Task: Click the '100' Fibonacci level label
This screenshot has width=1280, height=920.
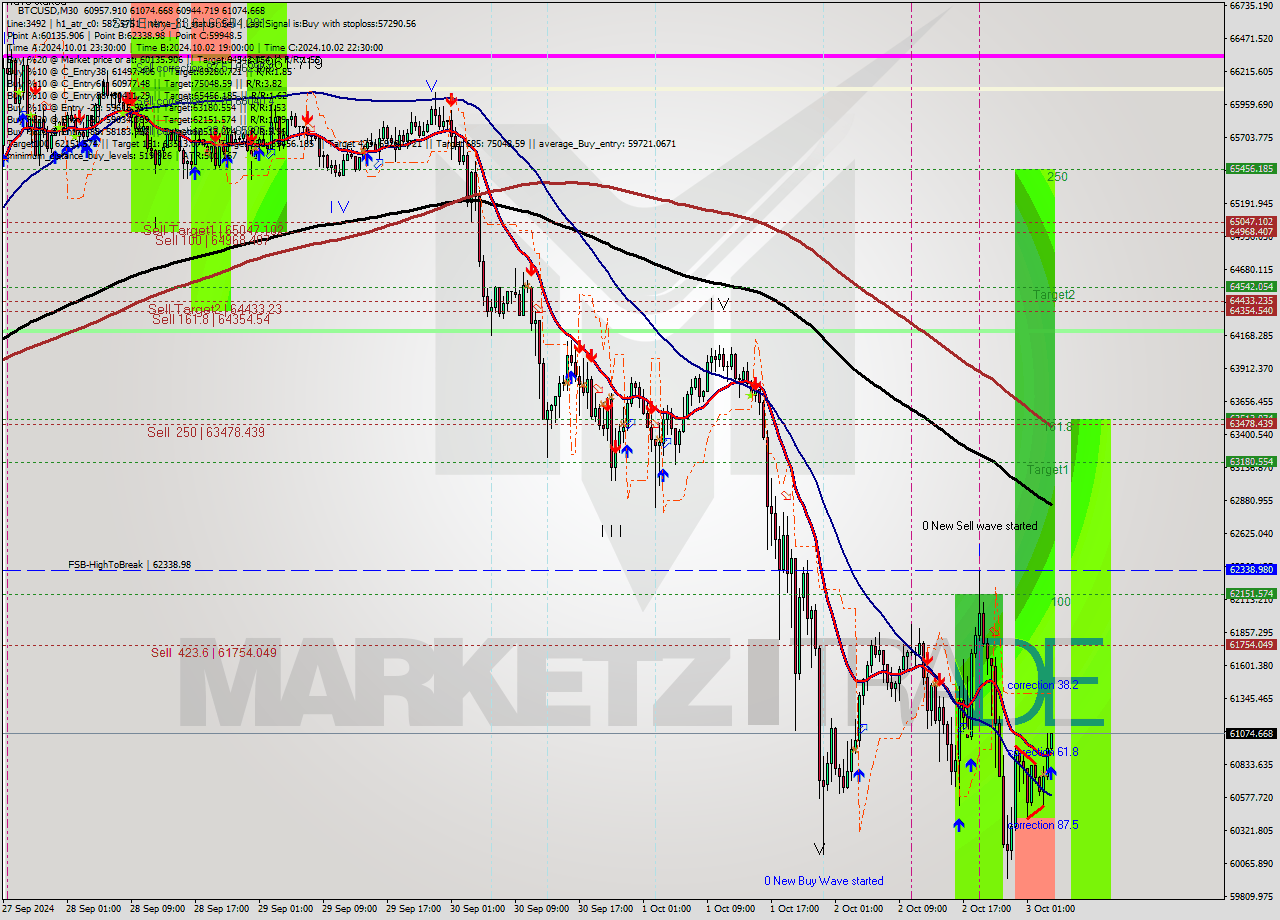Action: click(1061, 602)
